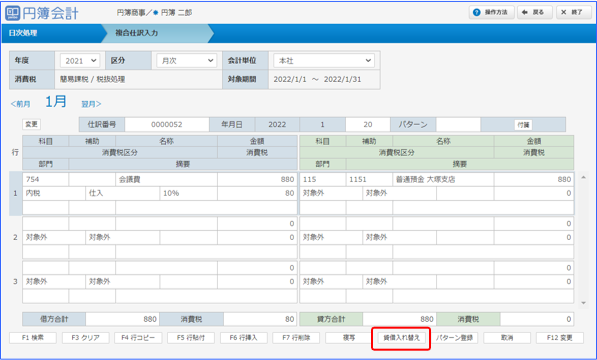Click row 1 debit 10% tax rate field
The height and width of the screenshot is (360, 597).
188,193
